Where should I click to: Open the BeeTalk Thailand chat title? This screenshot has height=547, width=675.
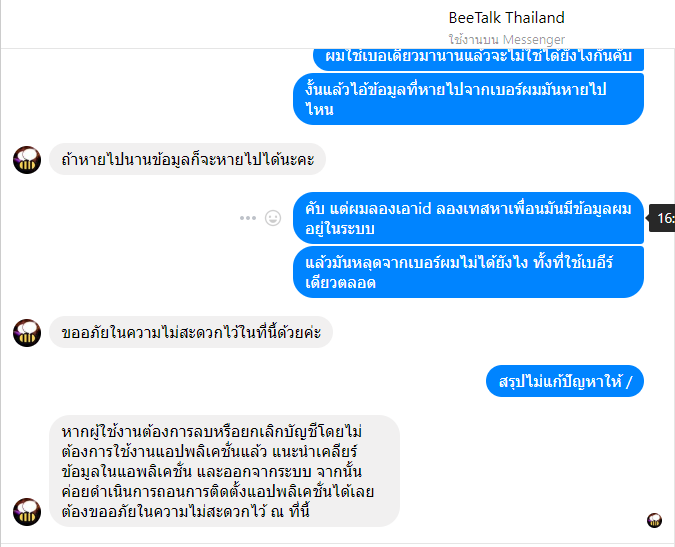click(x=506, y=18)
